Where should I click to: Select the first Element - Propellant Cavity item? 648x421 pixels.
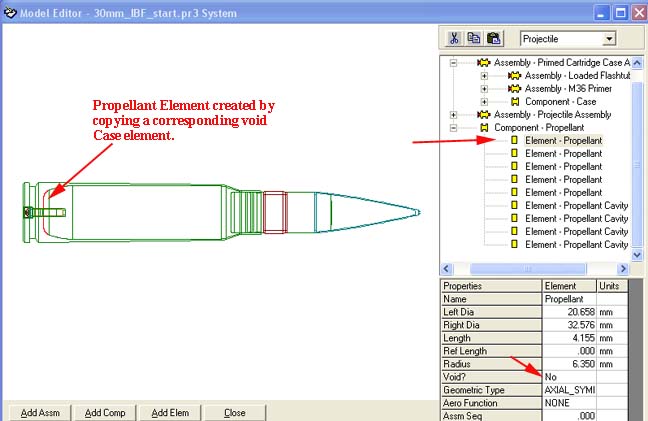click(x=576, y=206)
